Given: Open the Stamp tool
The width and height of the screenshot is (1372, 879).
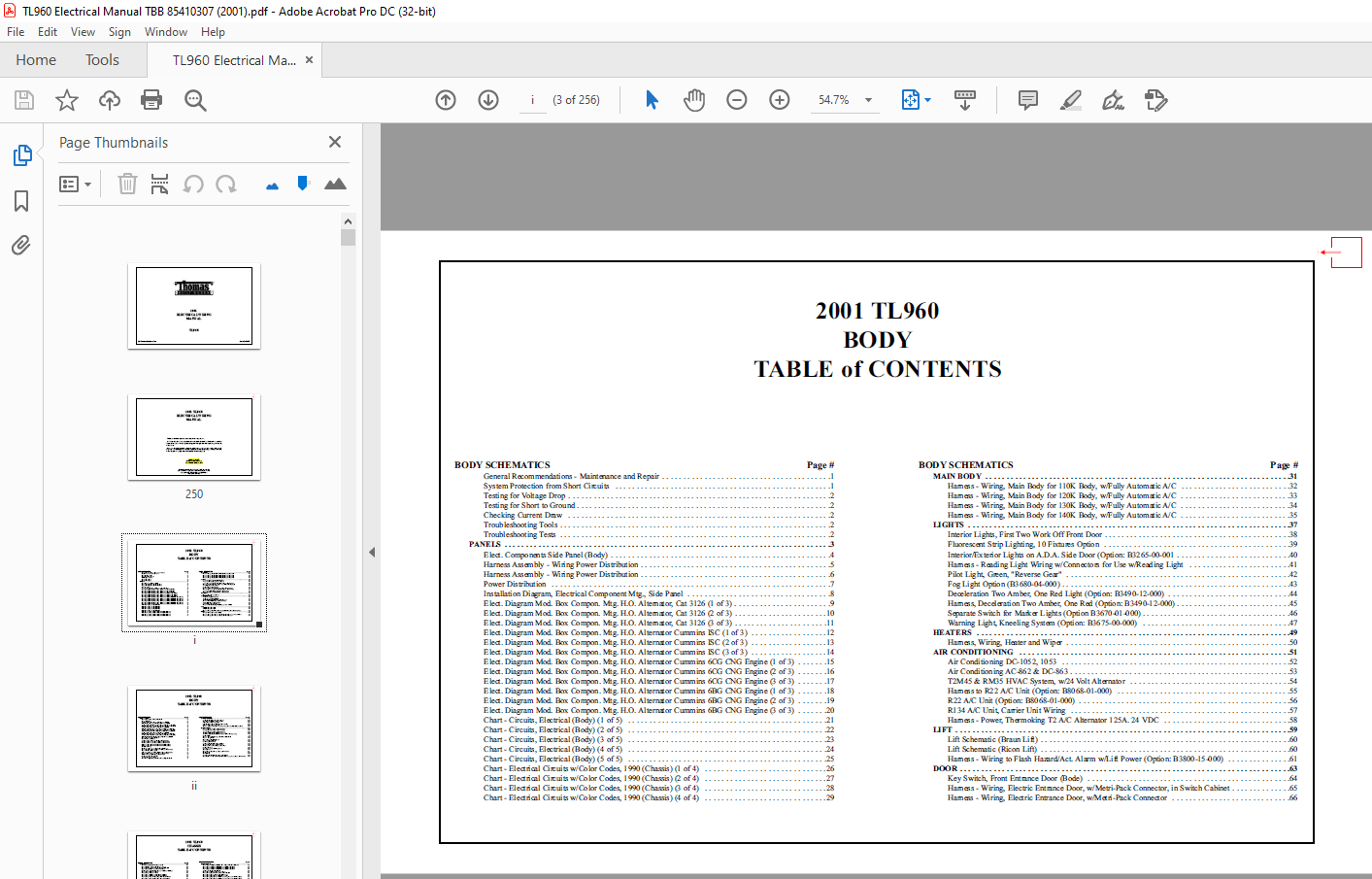Looking at the screenshot, I should point(1156,100).
